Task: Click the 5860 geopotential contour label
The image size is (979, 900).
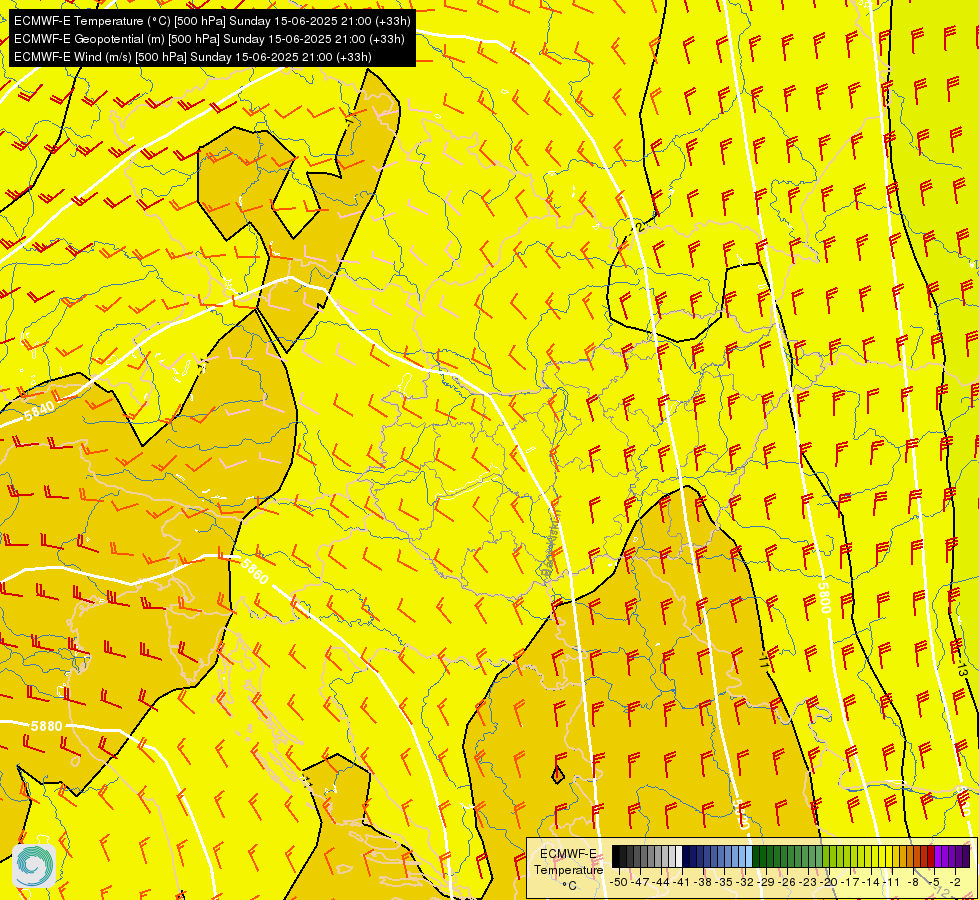Action: (255, 571)
